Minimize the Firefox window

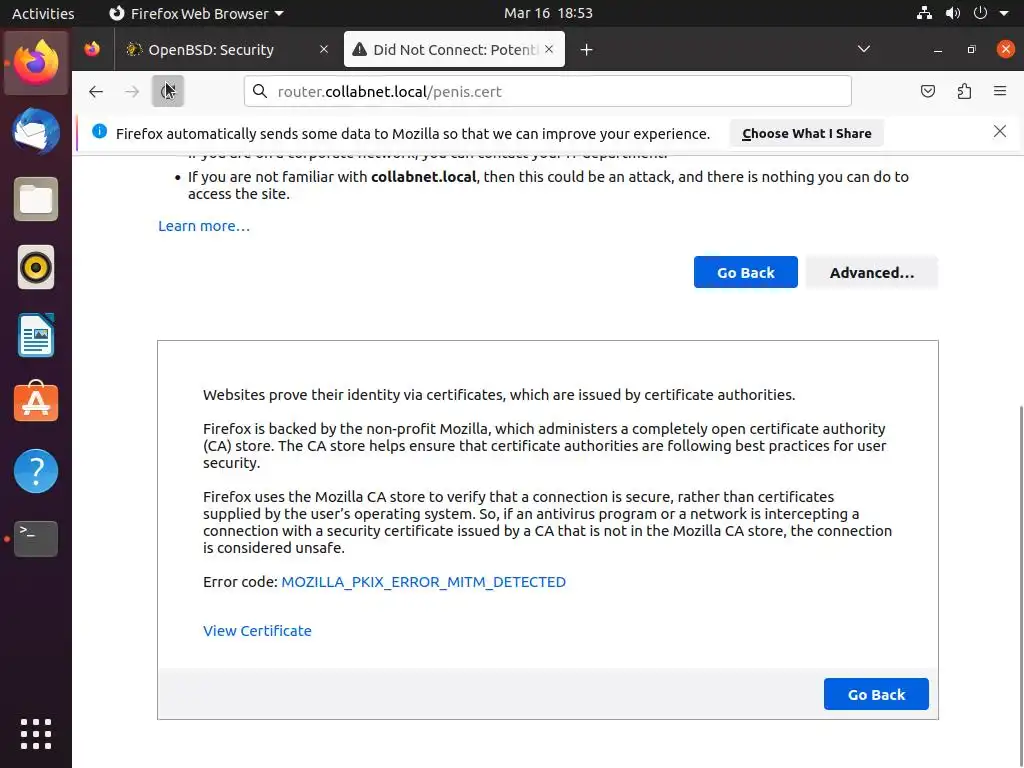(938, 50)
